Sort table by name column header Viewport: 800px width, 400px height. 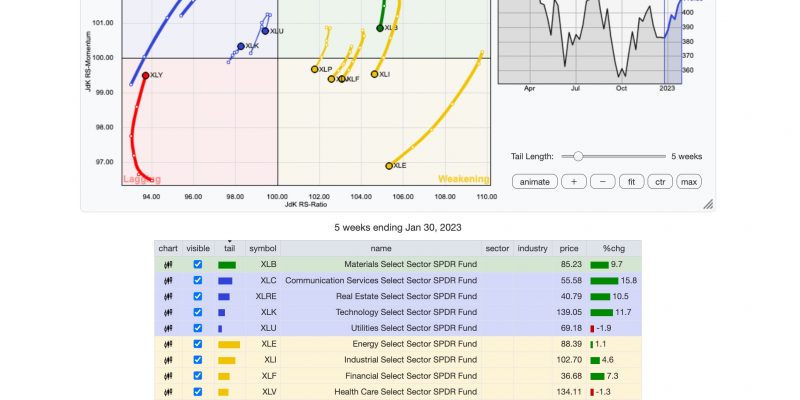pyautogui.click(x=381, y=248)
